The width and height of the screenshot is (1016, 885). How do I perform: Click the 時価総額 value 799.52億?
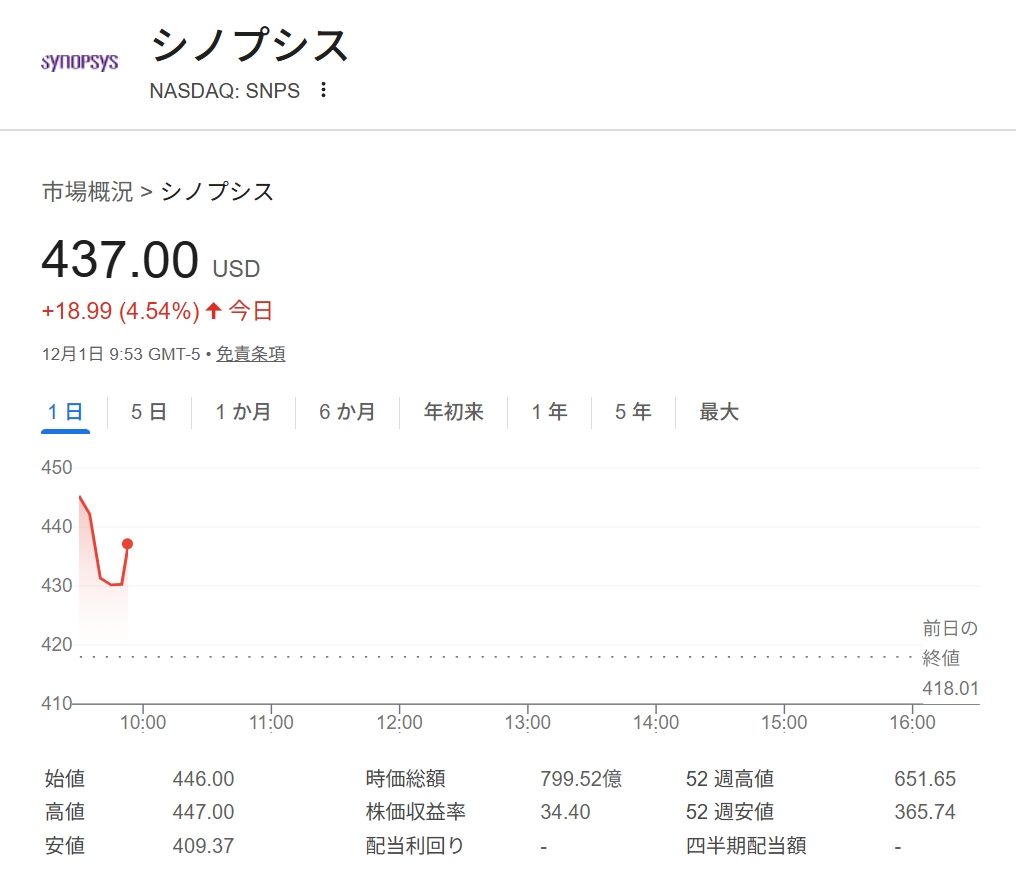pyautogui.click(x=581, y=779)
